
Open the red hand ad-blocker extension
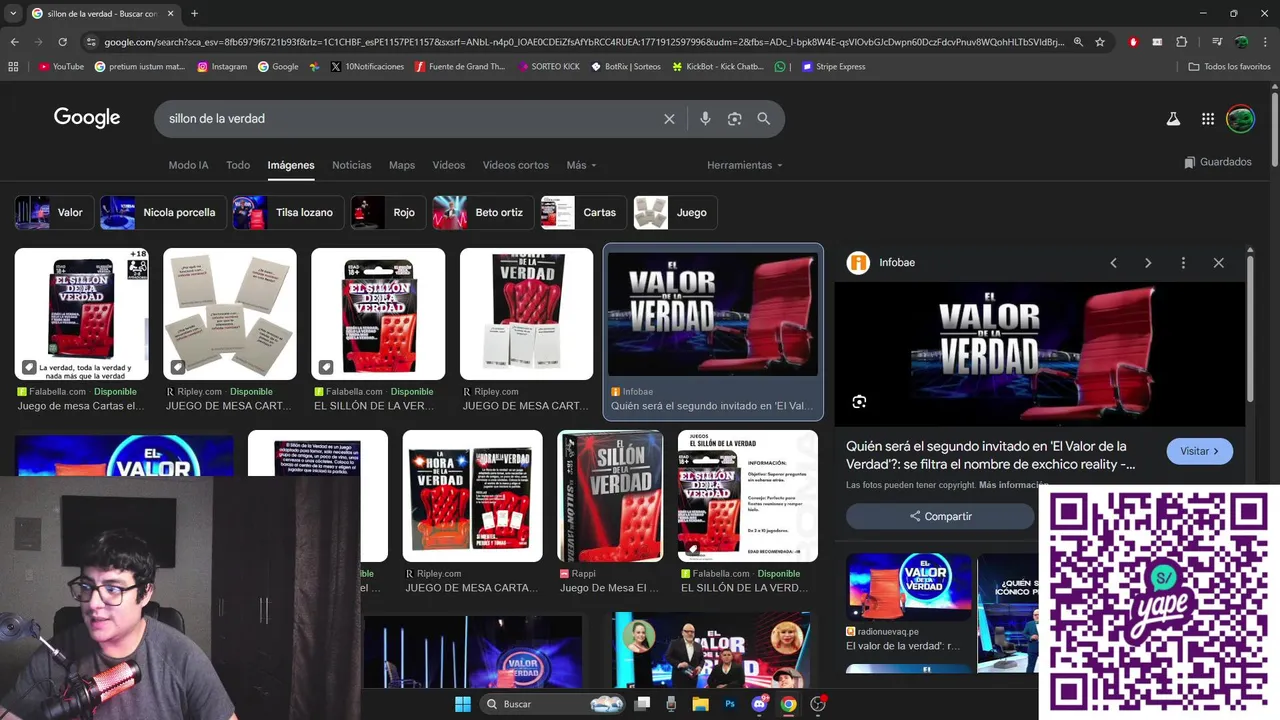(1133, 42)
